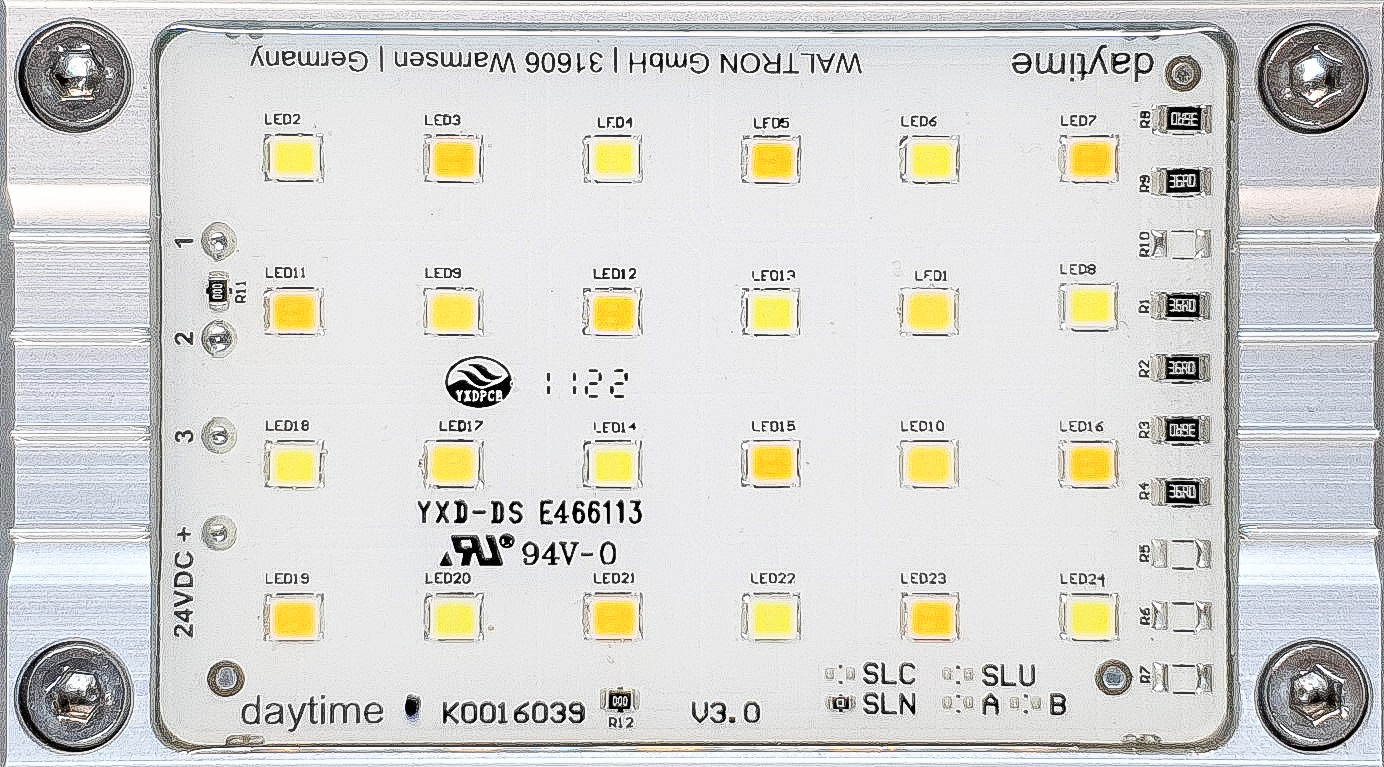This screenshot has width=1384, height=767.
Task: Click the LED24 chip
Action: tap(1089, 617)
